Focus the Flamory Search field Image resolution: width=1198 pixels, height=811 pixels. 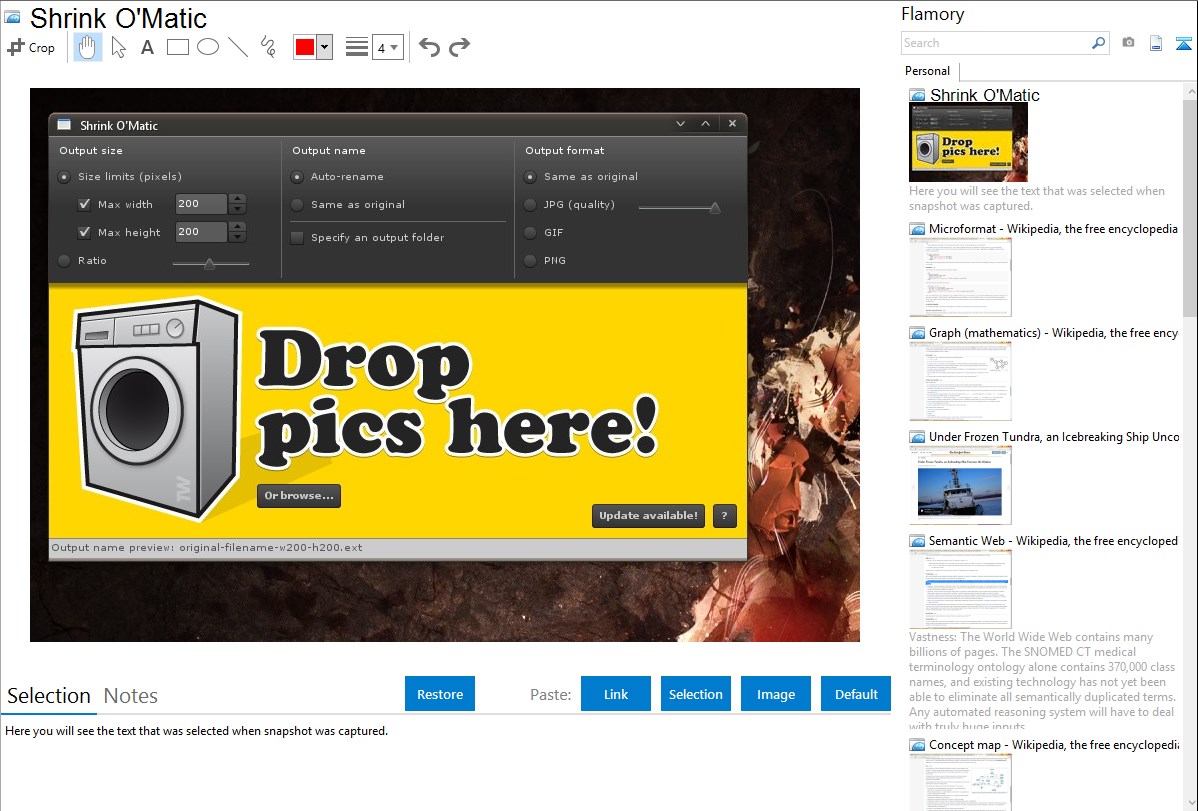(996, 43)
